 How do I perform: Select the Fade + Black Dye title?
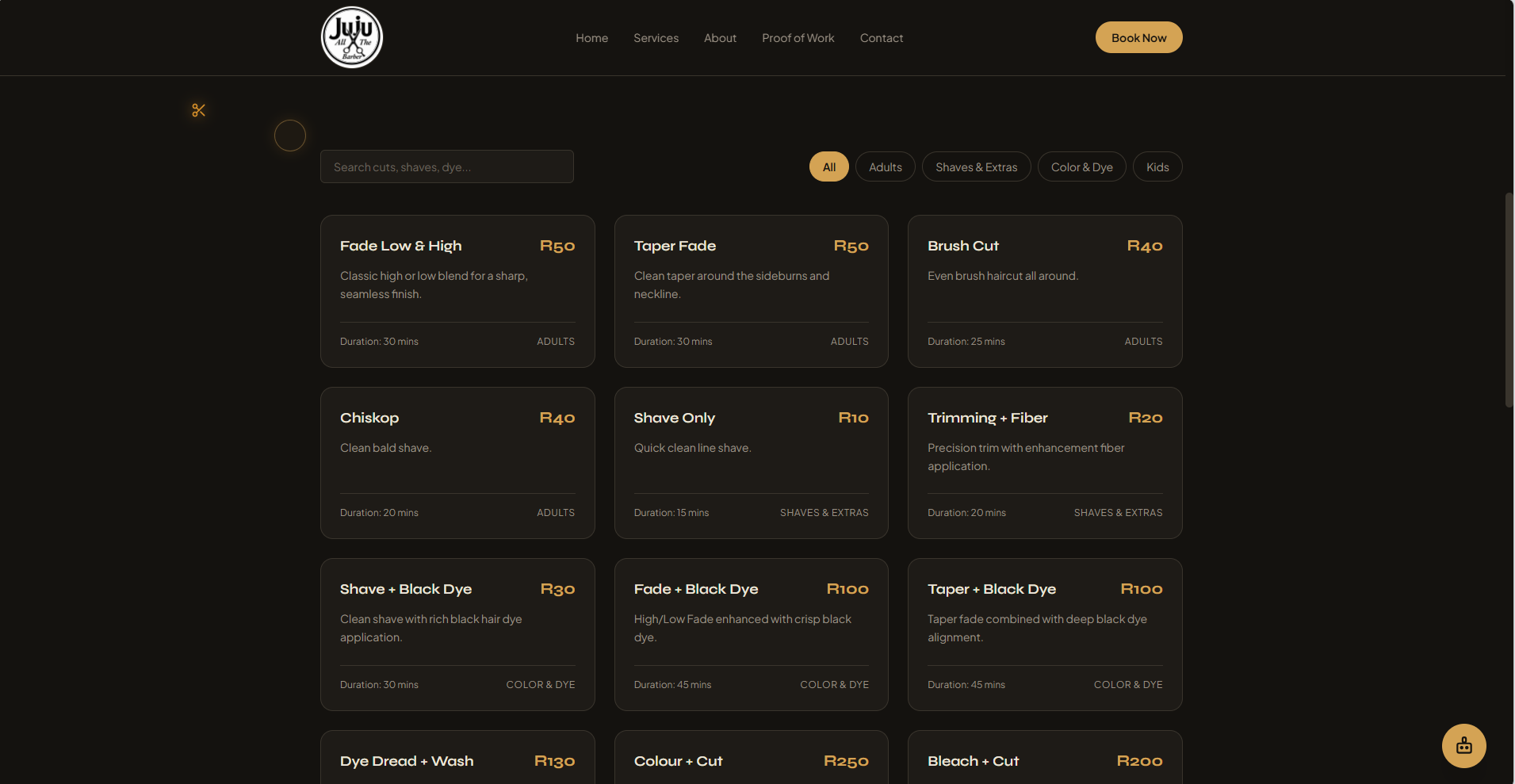coord(696,589)
